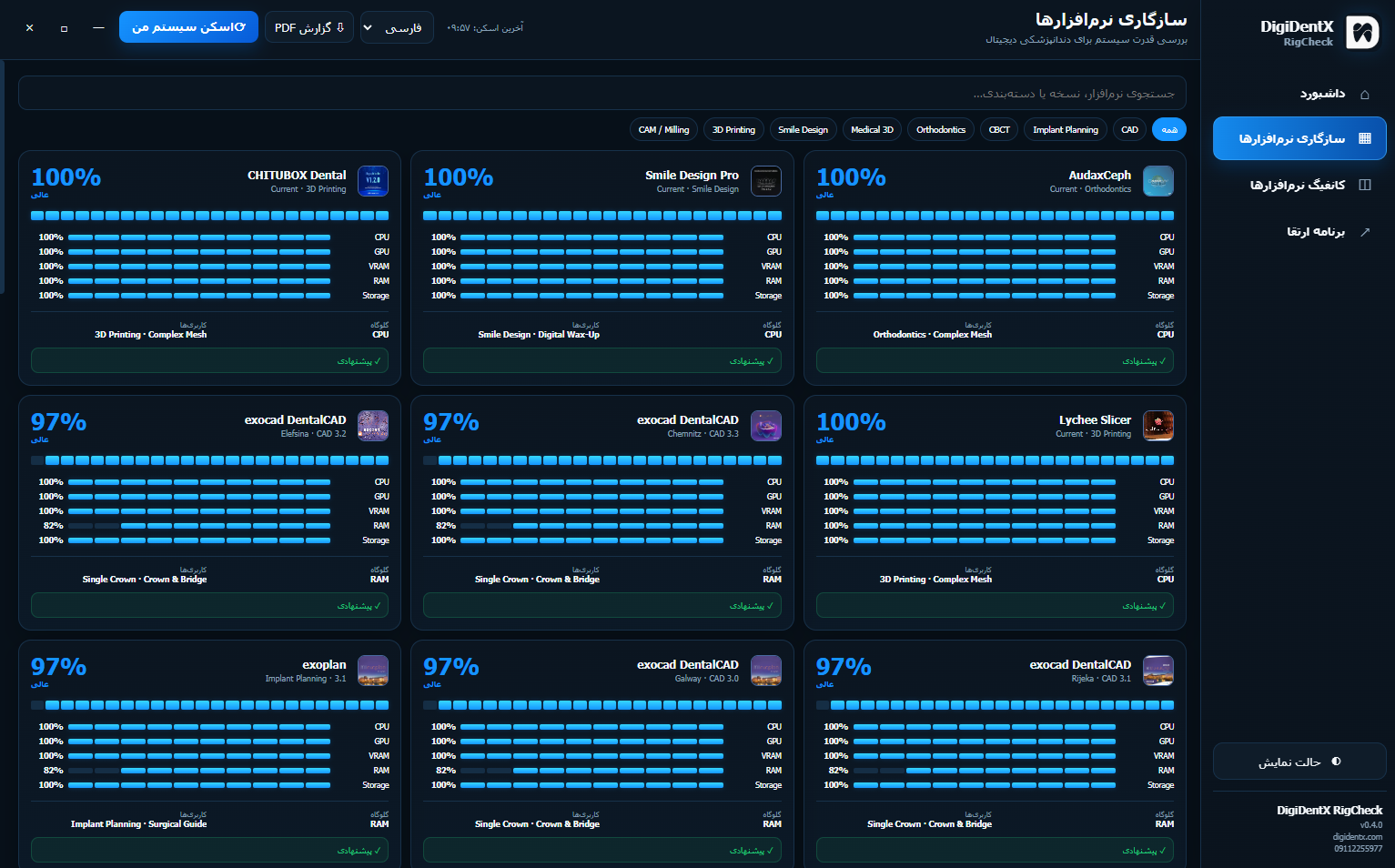The image size is (1395, 868).
Task: Select the CAD filter chip
Action: coord(1129,130)
